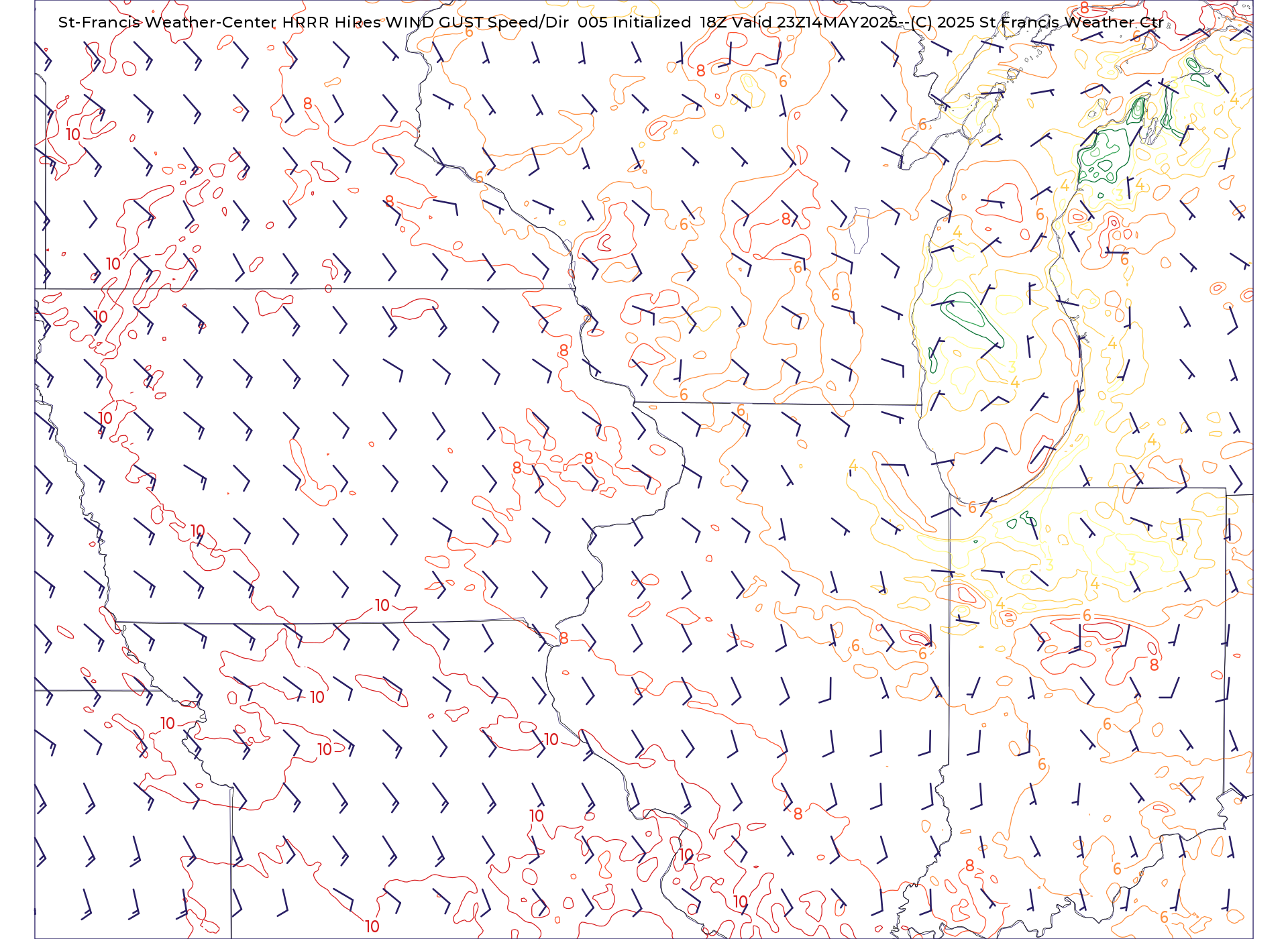Click the "(C) 2025 St Francis Weather Ctr" copyright text
Screen dimensions: 1288x939
1038,22
